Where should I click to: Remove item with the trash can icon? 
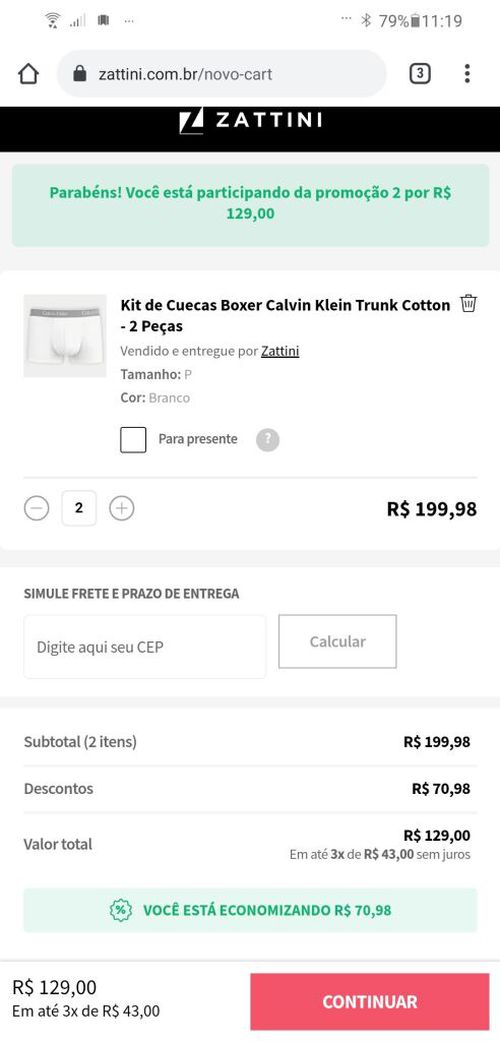[469, 303]
